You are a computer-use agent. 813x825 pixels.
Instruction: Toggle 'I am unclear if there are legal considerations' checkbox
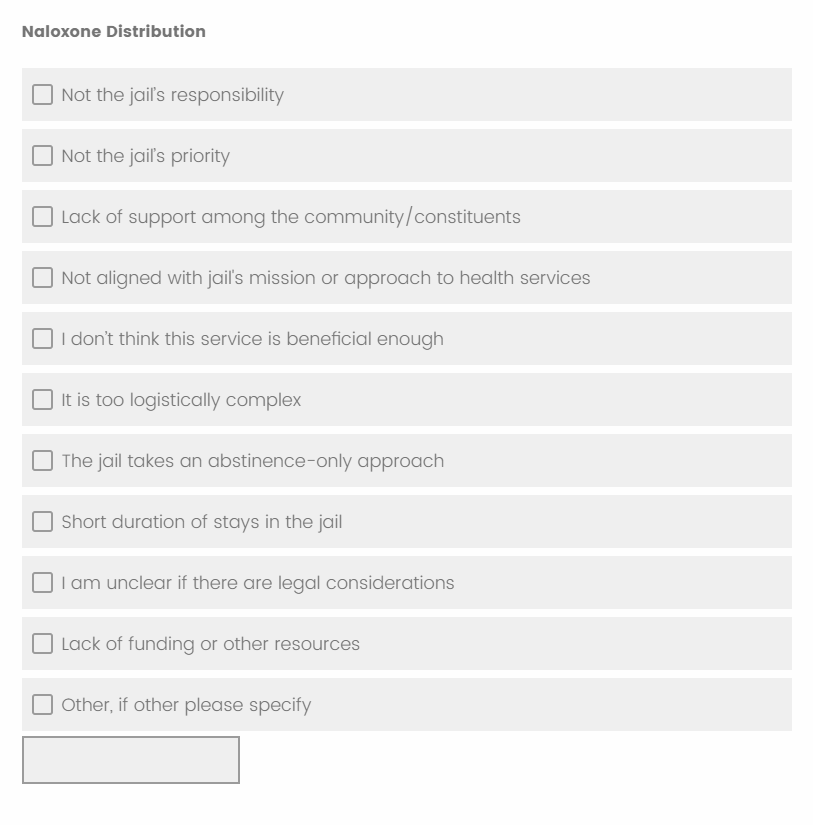[42, 583]
